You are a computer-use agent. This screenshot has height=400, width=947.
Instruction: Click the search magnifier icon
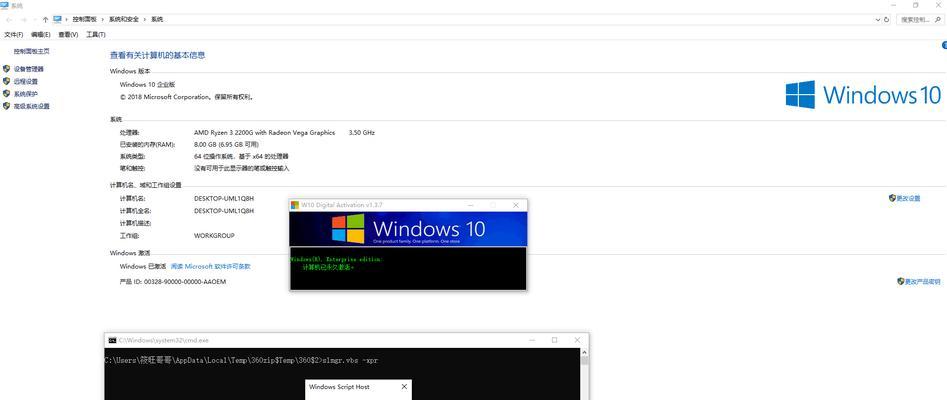coord(939,19)
